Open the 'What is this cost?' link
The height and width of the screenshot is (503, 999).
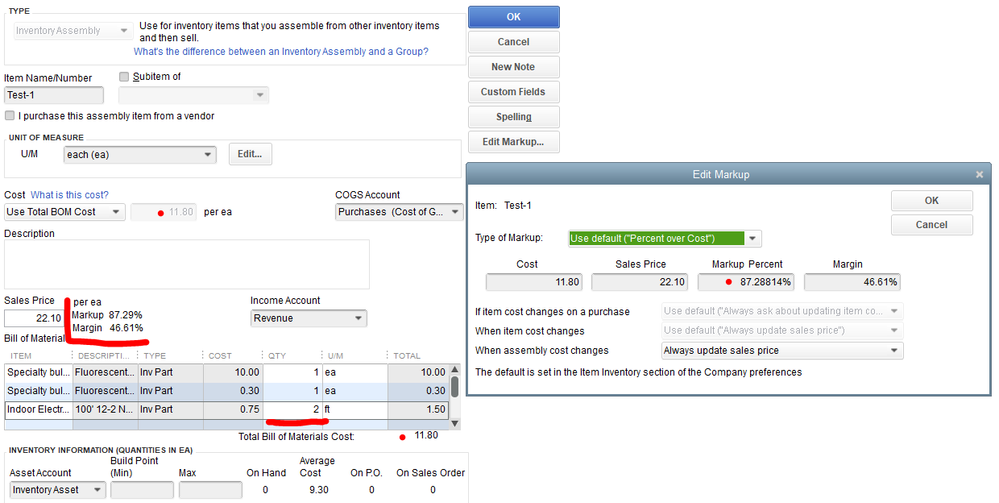coord(69,194)
